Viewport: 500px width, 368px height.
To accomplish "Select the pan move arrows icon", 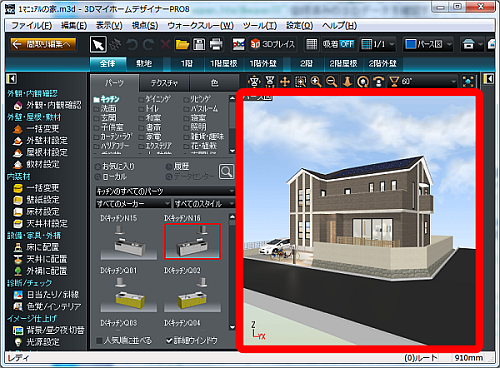I will pyautogui.click(x=285, y=81).
